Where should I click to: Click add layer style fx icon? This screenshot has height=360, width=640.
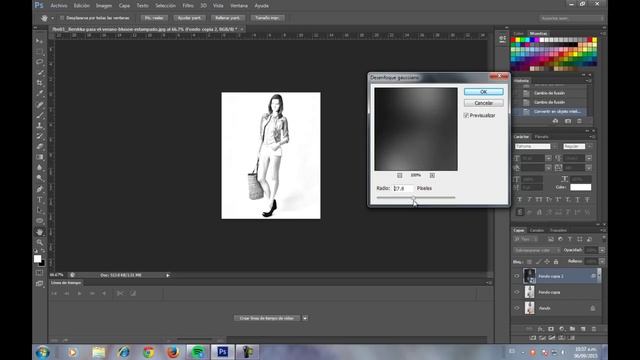[540, 329]
